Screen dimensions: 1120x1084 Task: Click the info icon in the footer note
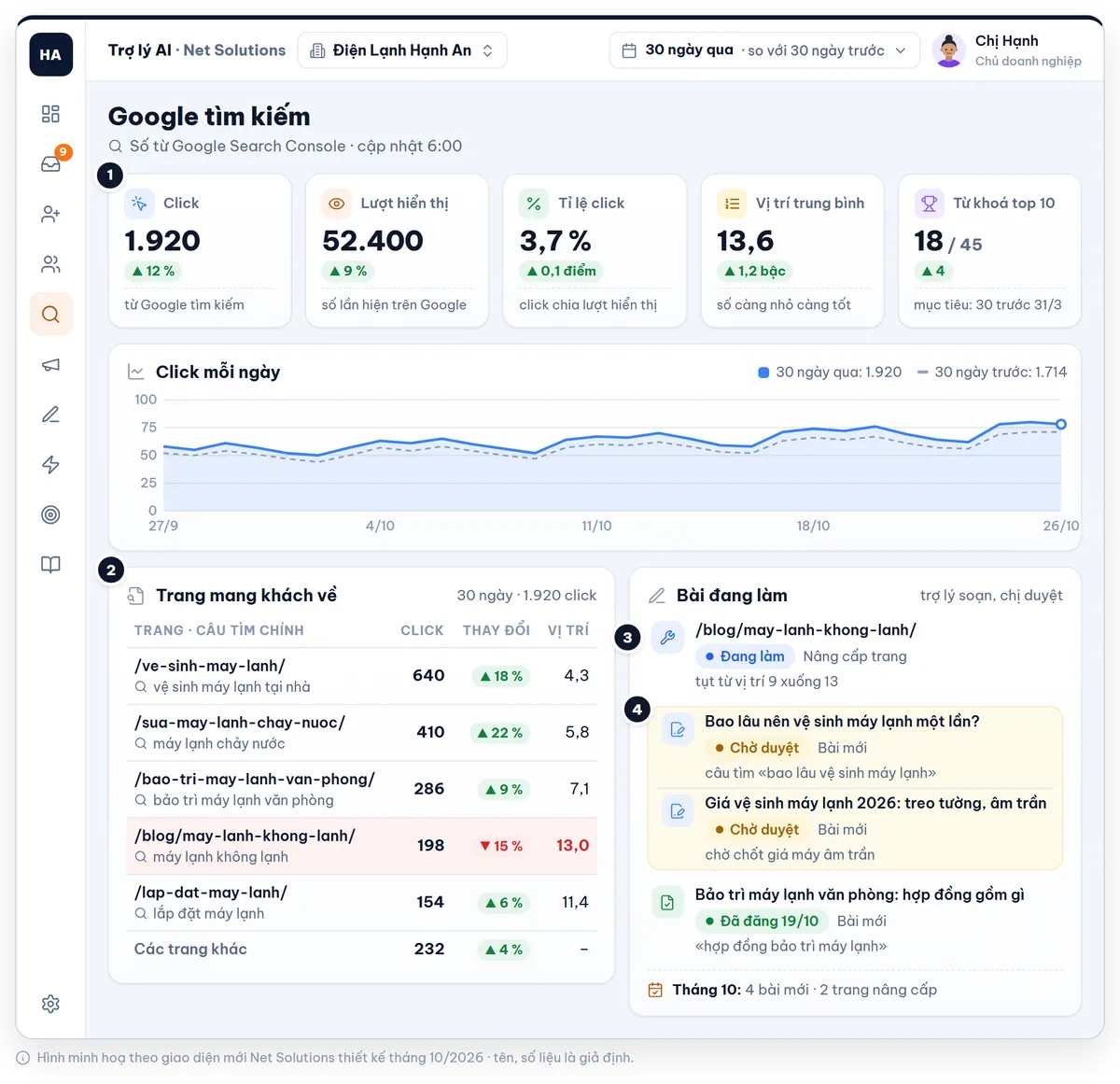pos(23,1058)
